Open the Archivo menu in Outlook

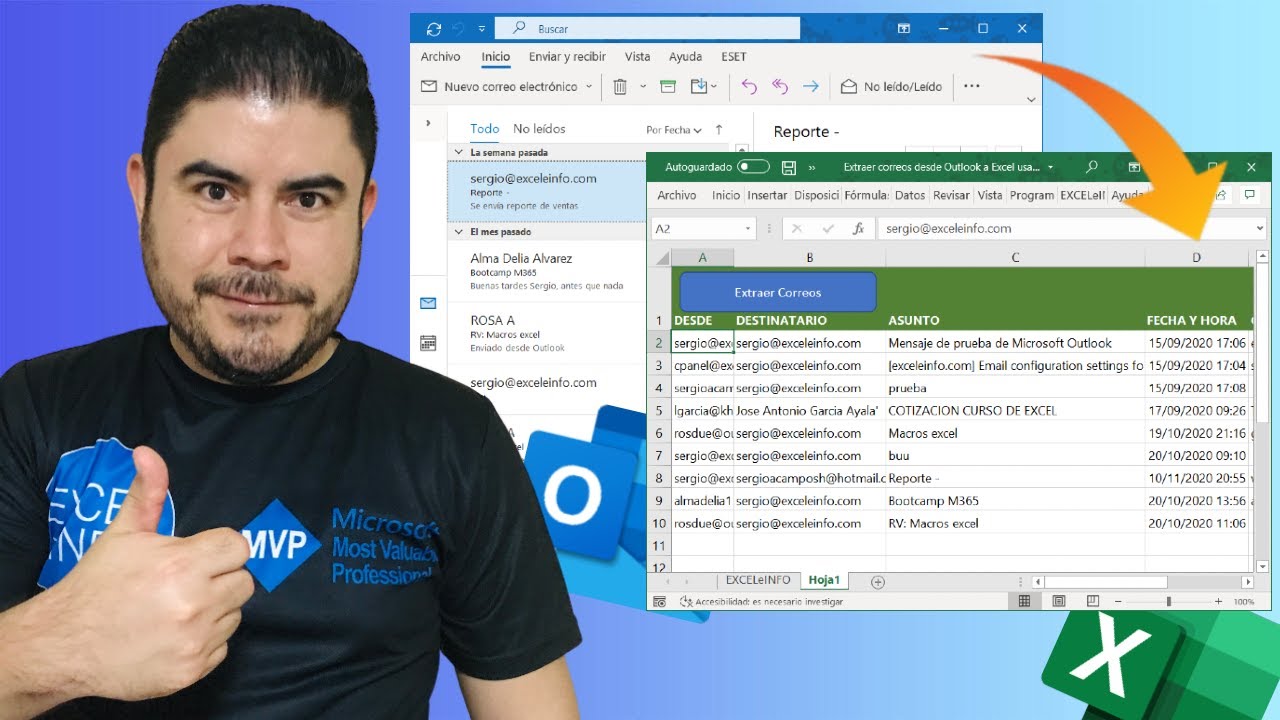tap(440, 57)
